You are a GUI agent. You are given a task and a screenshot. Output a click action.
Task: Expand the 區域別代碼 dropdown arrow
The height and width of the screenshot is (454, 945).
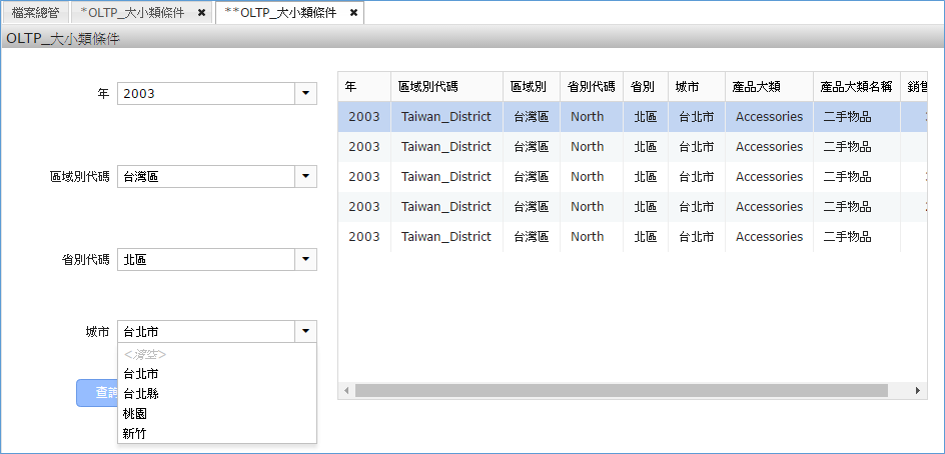coord(305,177)
